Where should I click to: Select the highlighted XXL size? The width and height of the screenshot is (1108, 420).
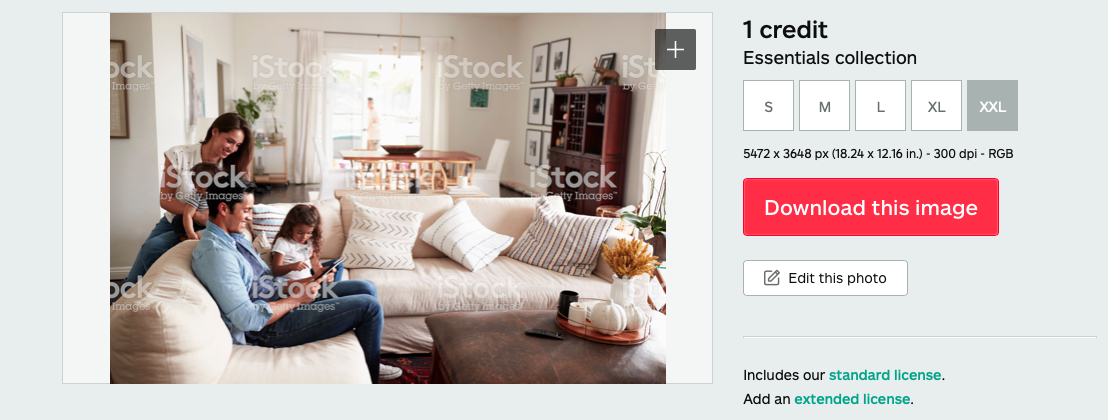[992, 105]
